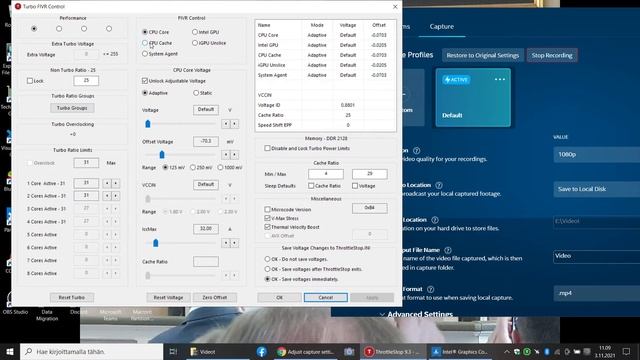Click Restore to Original Settings
640x360 pixels.
pos(482,55)
